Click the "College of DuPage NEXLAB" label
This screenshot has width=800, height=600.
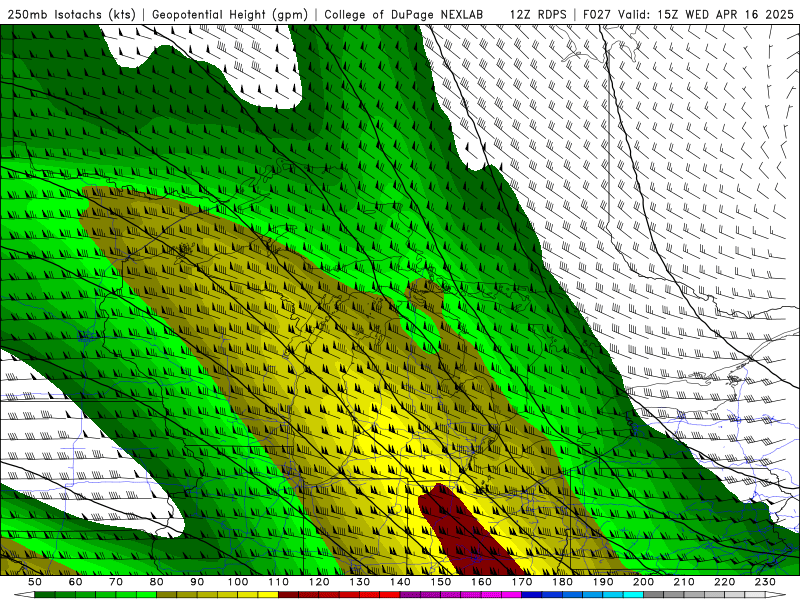[x=404, y=14]
